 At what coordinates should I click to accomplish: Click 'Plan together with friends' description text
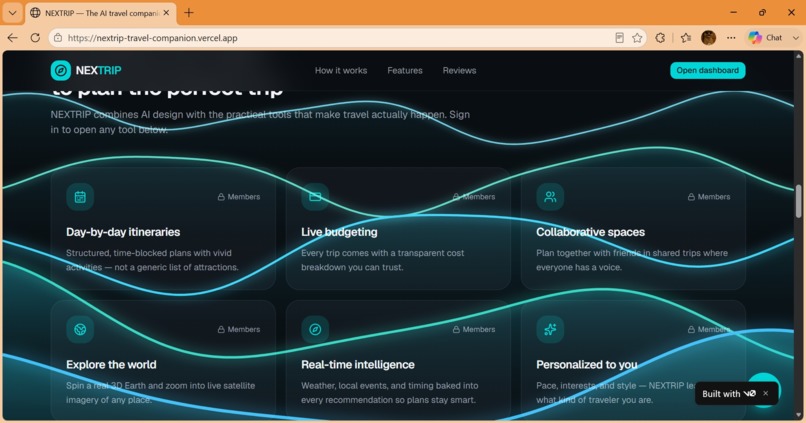coord(632,260)
